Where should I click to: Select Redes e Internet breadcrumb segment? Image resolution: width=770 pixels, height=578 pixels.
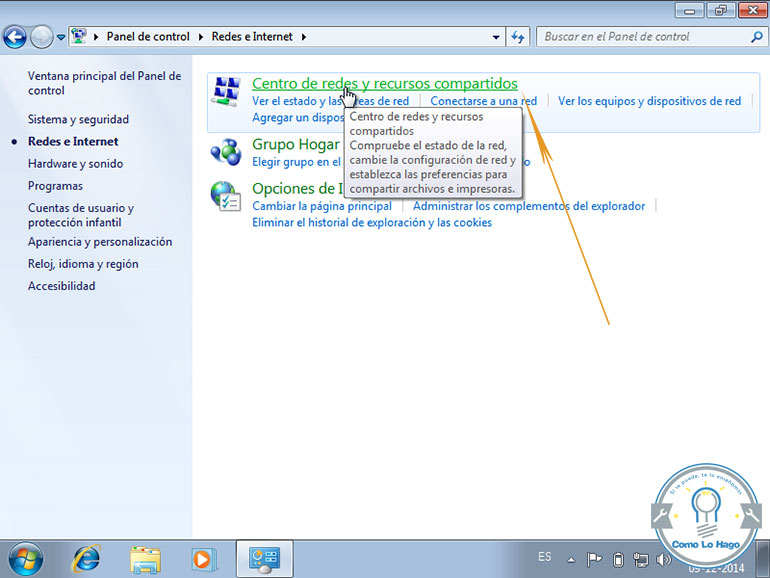point(252,37)
